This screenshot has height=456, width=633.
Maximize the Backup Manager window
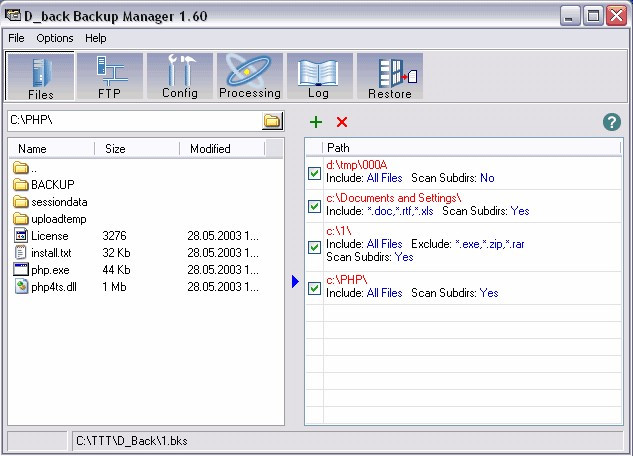click(593, 17)
